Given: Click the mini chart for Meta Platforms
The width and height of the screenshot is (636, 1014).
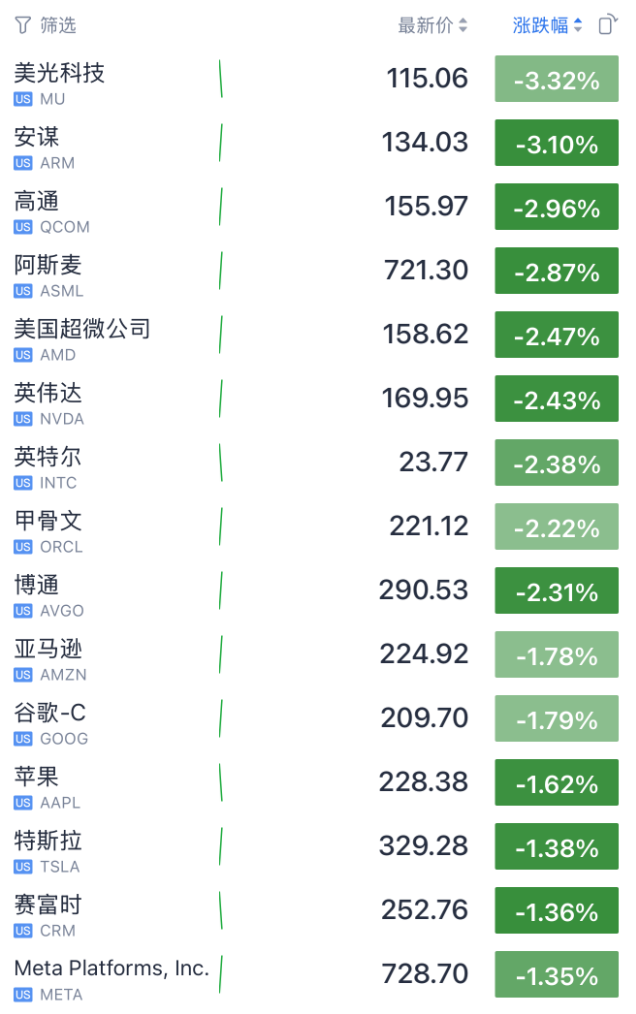Looking at the screenshot, I should point(220,975).
